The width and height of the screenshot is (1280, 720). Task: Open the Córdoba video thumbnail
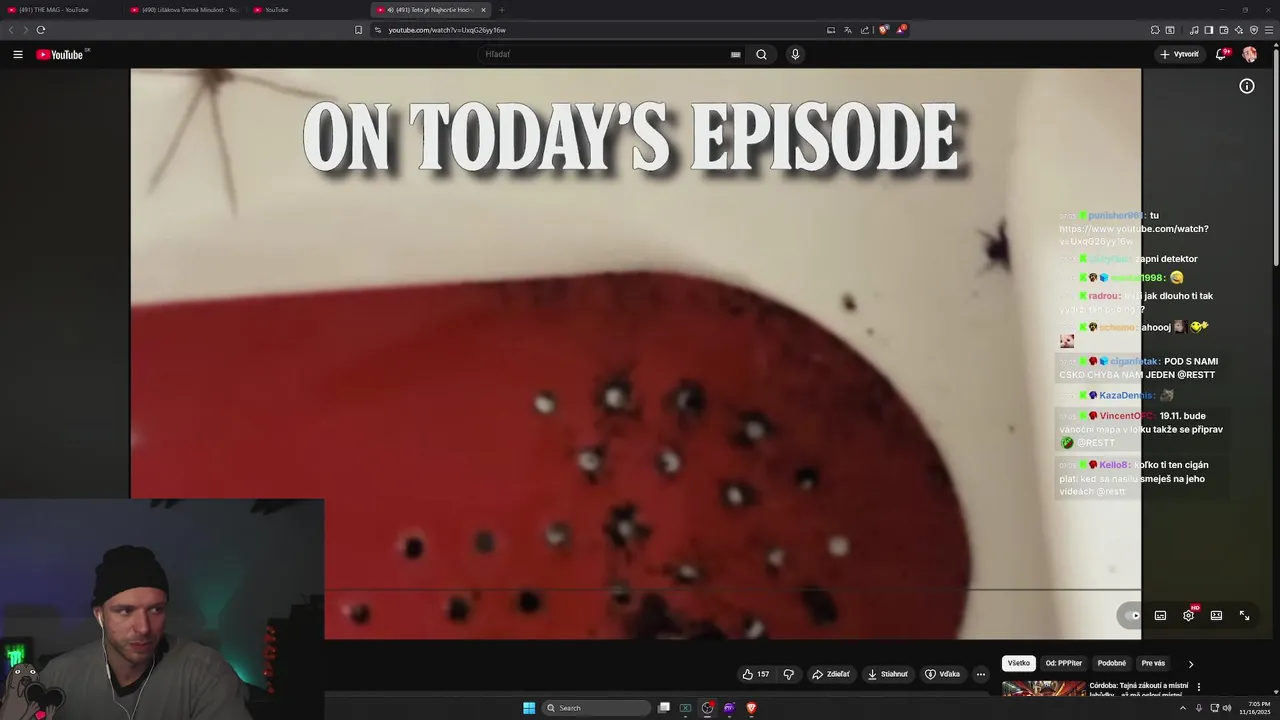pyautogui.click(x=1043, y=688)
